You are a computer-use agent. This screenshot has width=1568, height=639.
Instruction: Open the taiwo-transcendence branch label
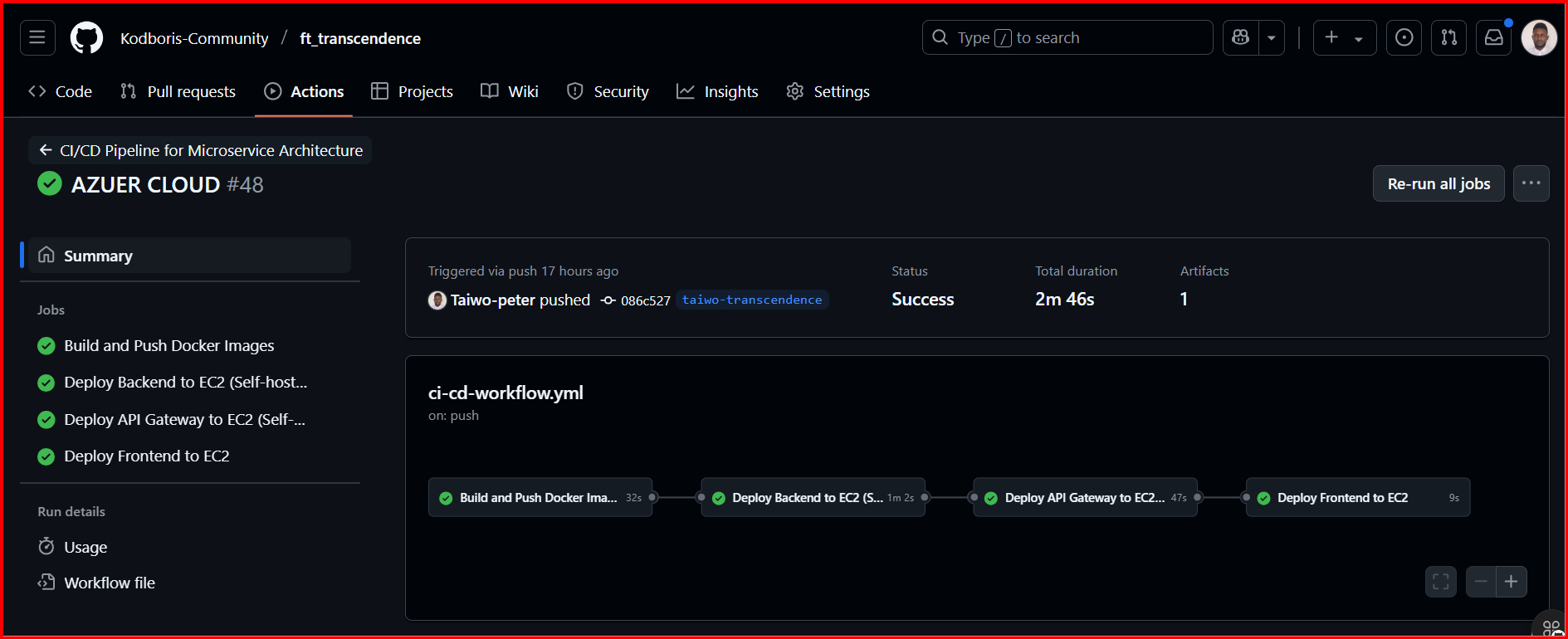(752, 300)
